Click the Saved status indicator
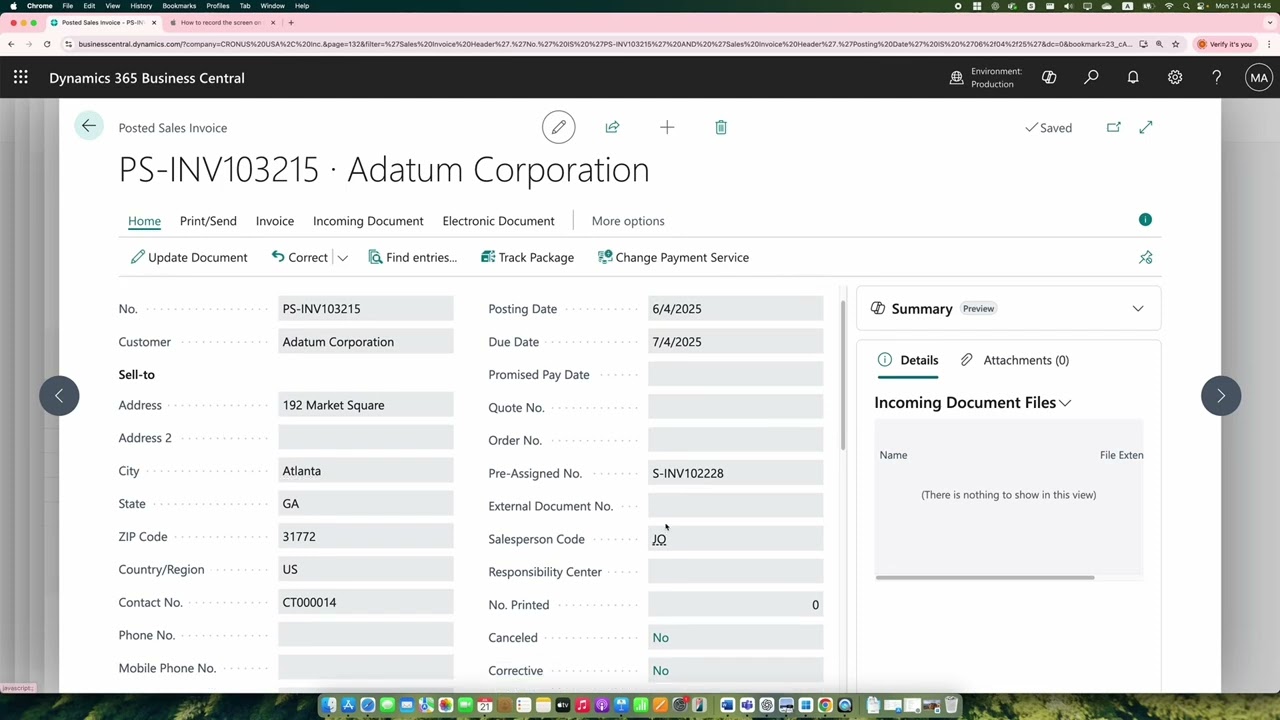Image resolution: width=1280 pixels, height=720 pixels. [x=1048, y=128]
